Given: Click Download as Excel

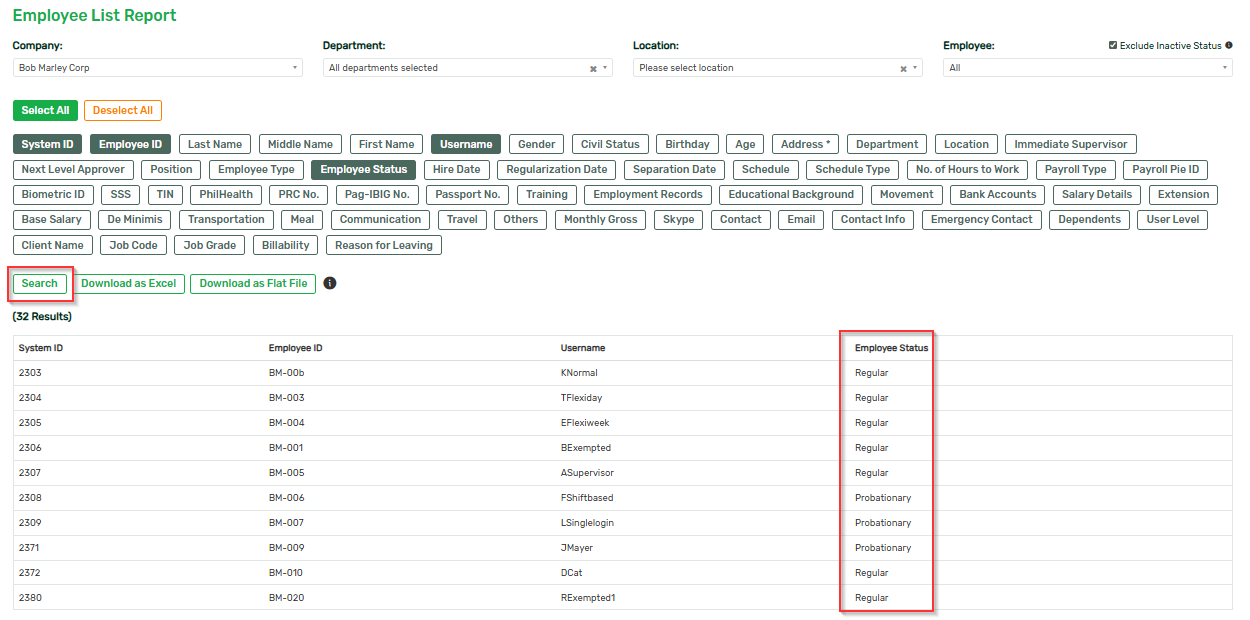Looking at the screenshot, I should point(128,283).
